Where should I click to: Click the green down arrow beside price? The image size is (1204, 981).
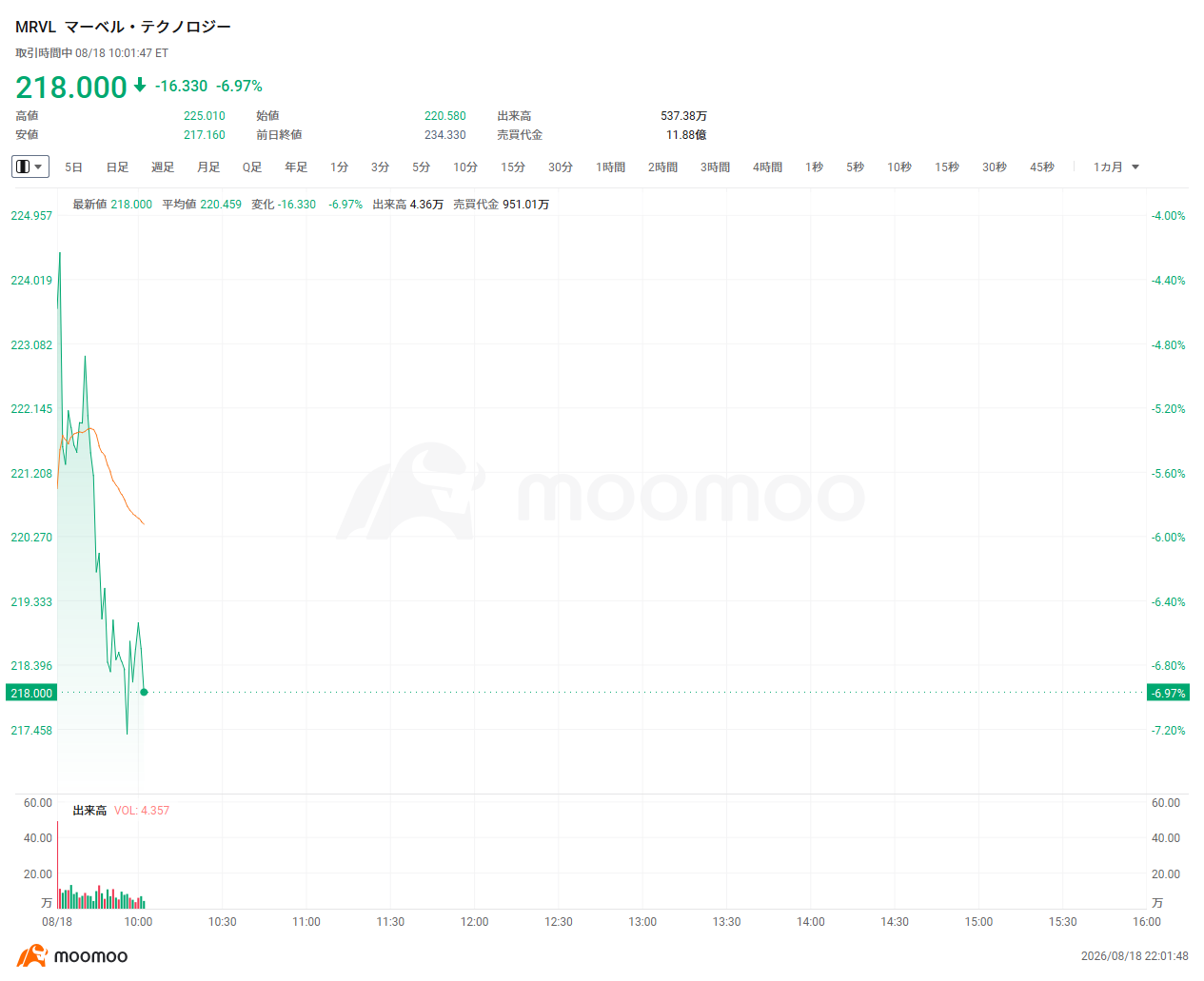coord(140,86)
